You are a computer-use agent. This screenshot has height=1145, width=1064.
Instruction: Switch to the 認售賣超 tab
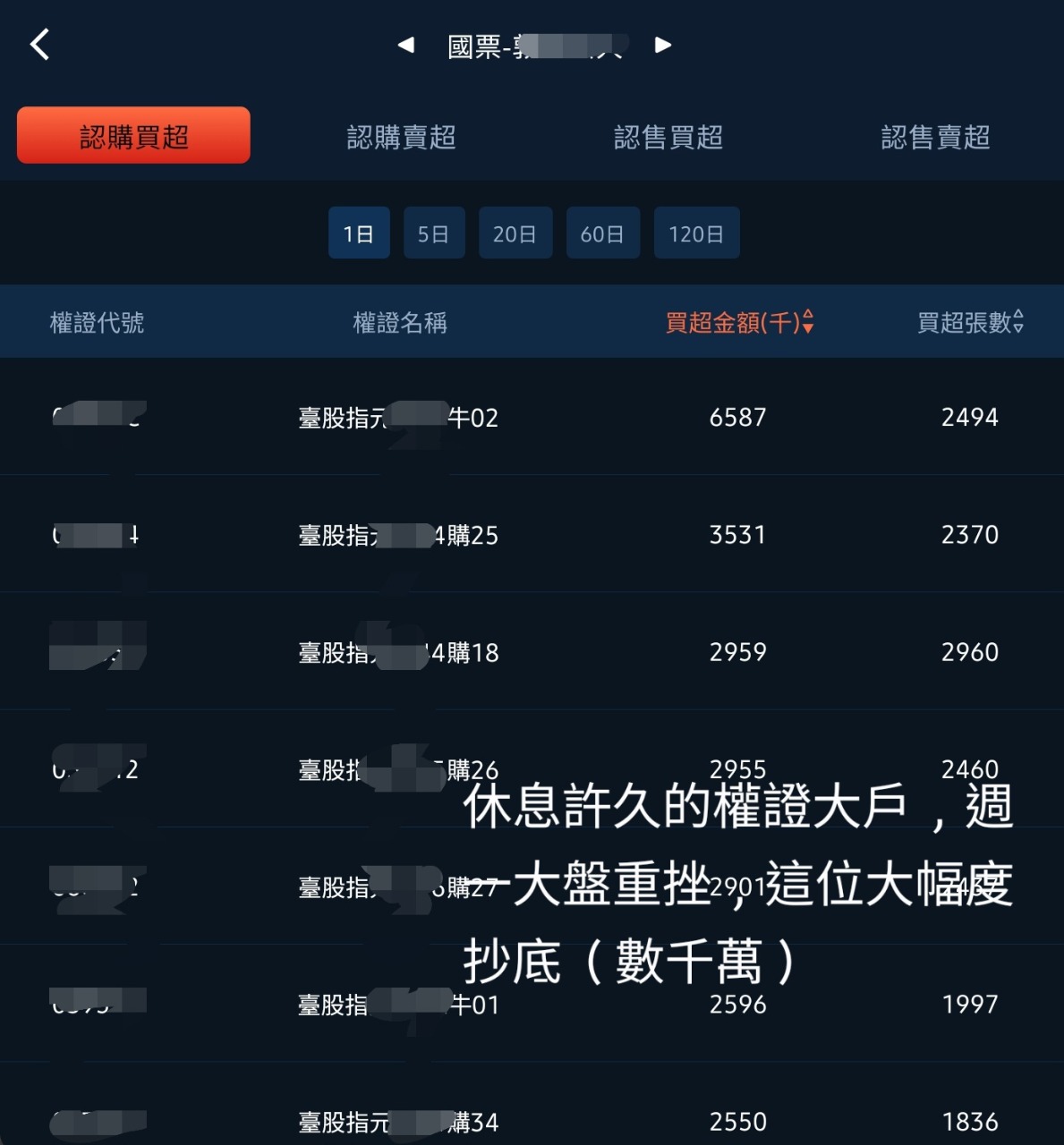pyautogui.click(x=935, y=137)
